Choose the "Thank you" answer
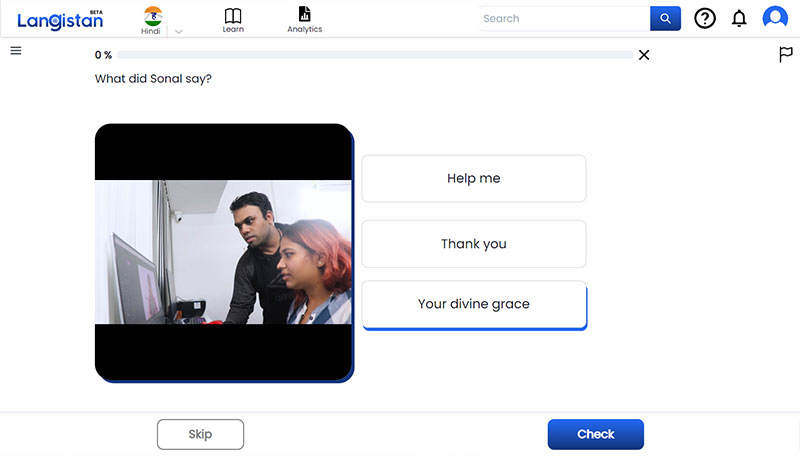The image size is (800, 456). point(473,244)
